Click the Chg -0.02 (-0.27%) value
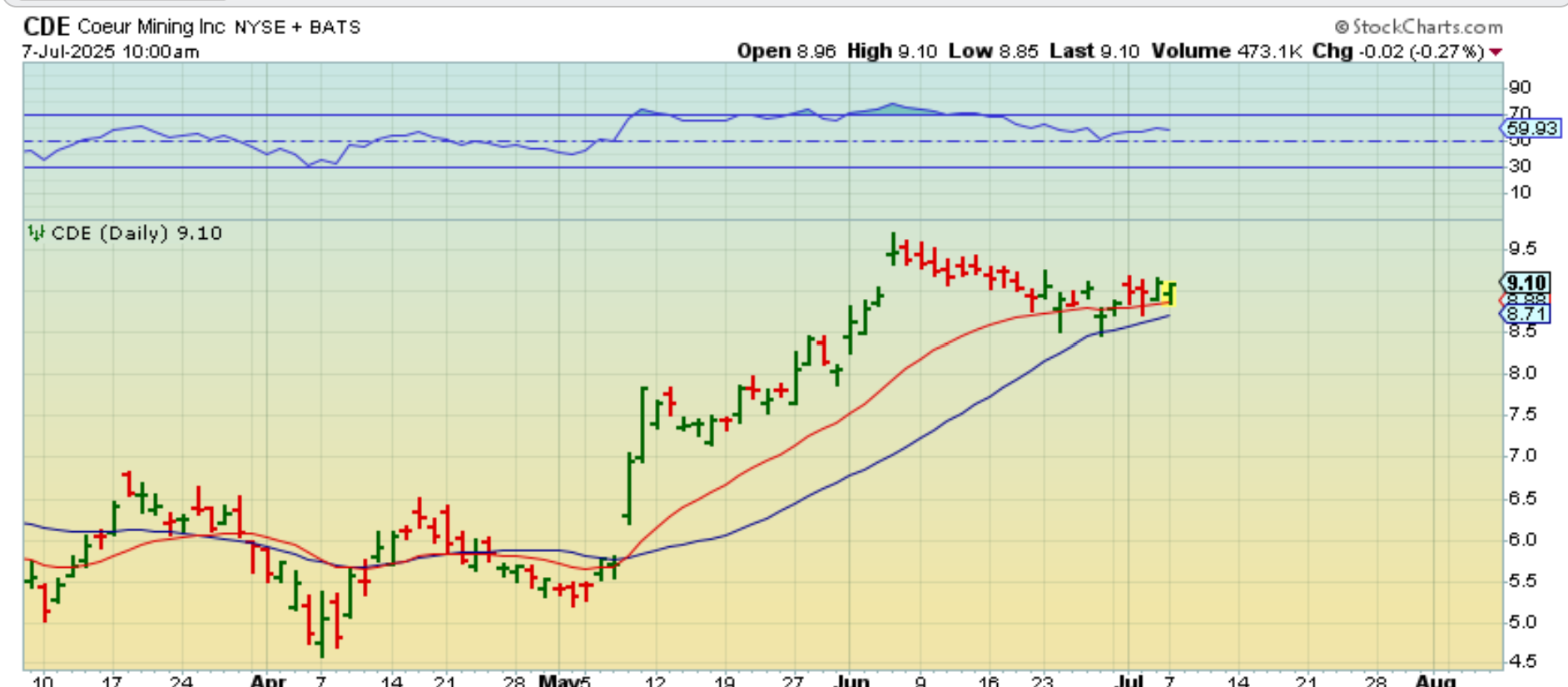Viewport: 1568px width, 687px height. point(1399,52)
